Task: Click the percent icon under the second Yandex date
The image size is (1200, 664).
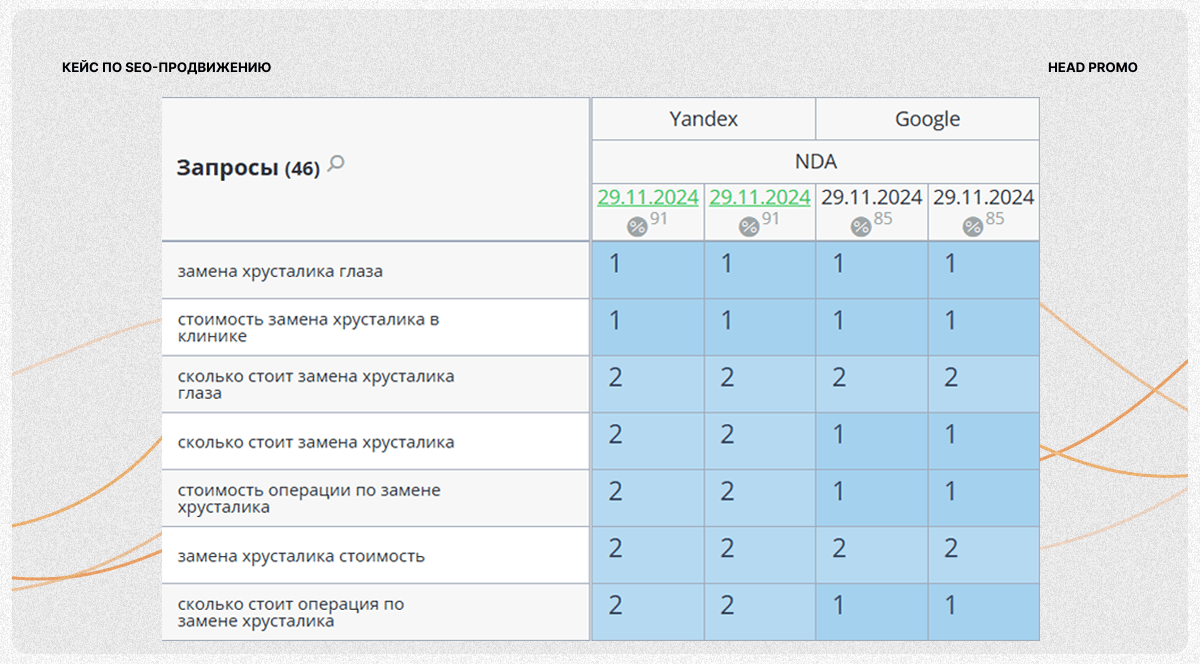Action: tap(749, 227)
